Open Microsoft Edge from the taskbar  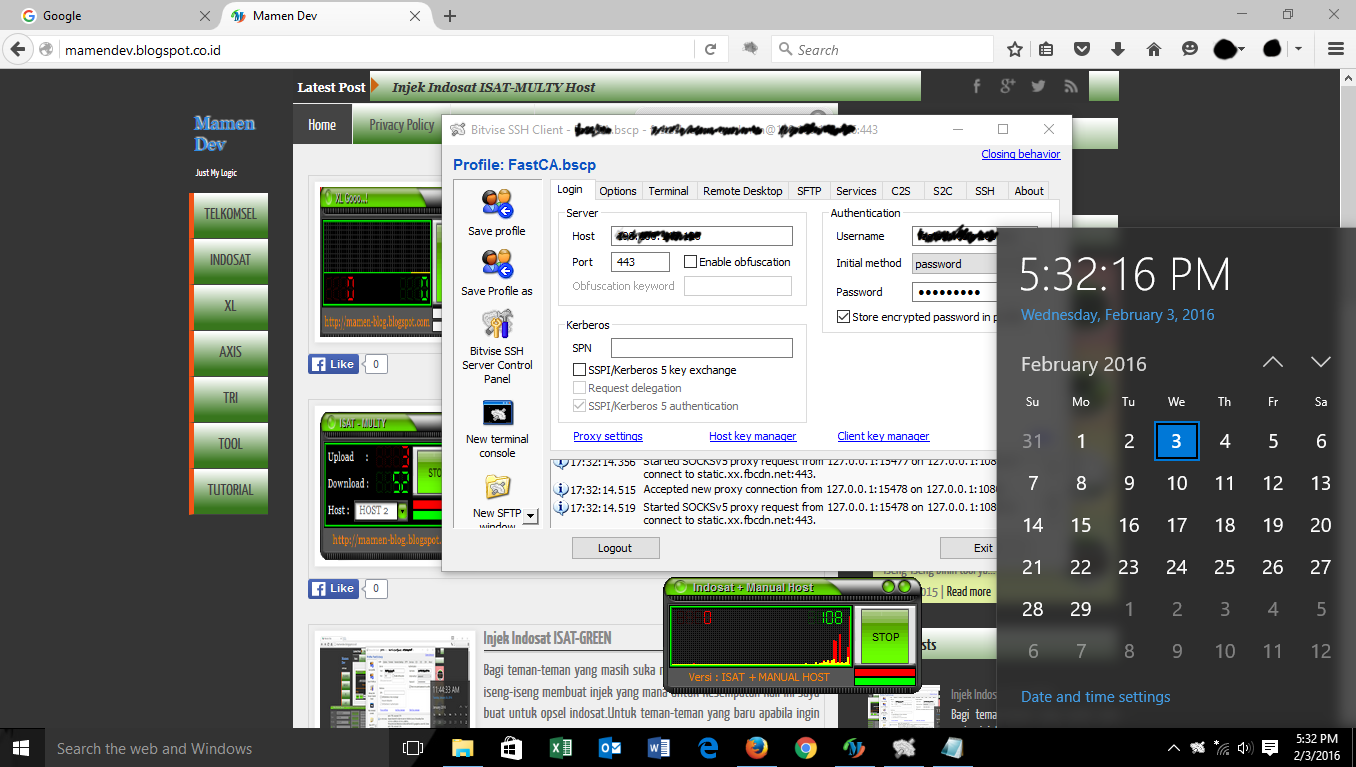708,748
